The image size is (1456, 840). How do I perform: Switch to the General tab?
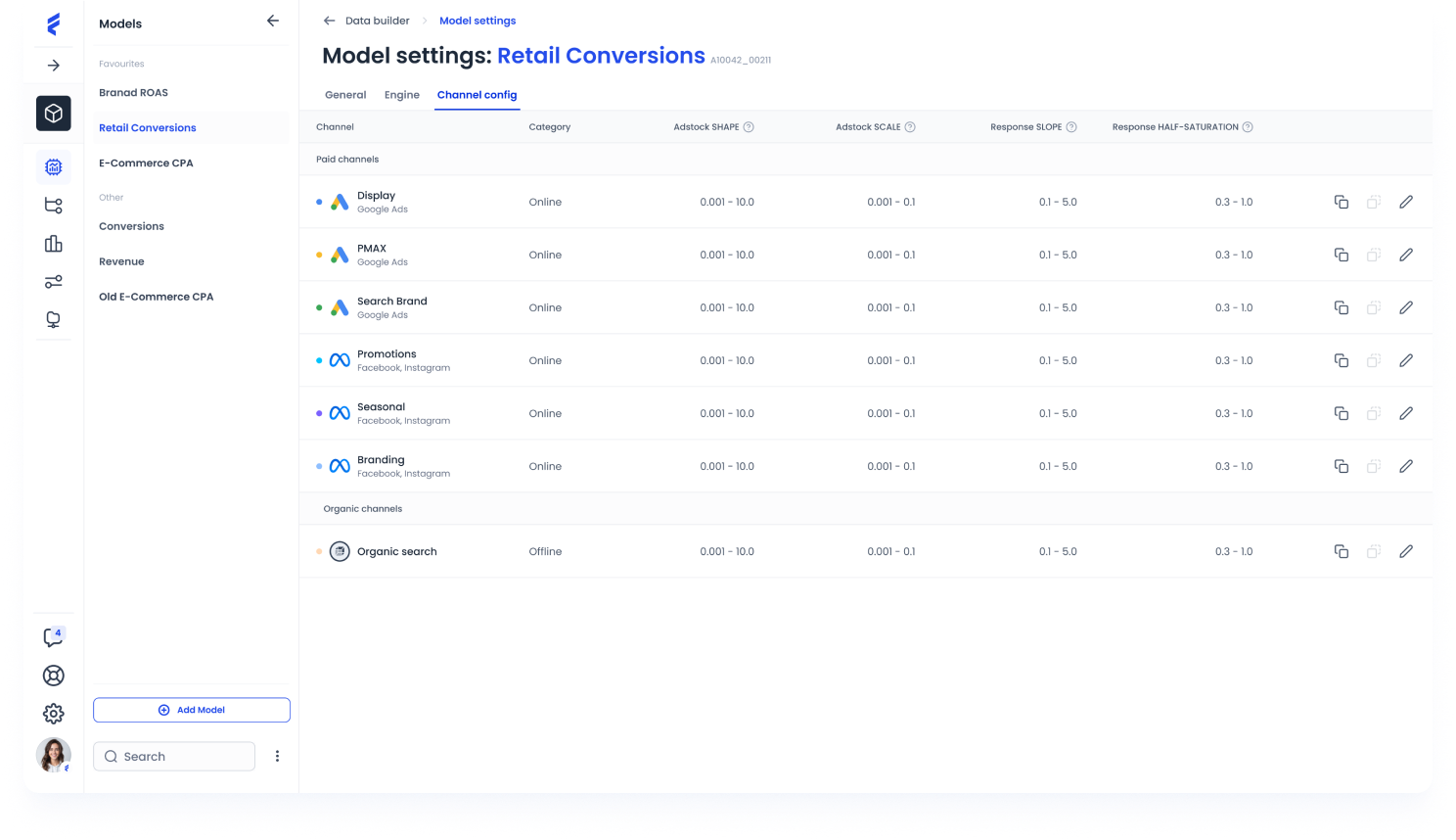[x=345, y=95]
